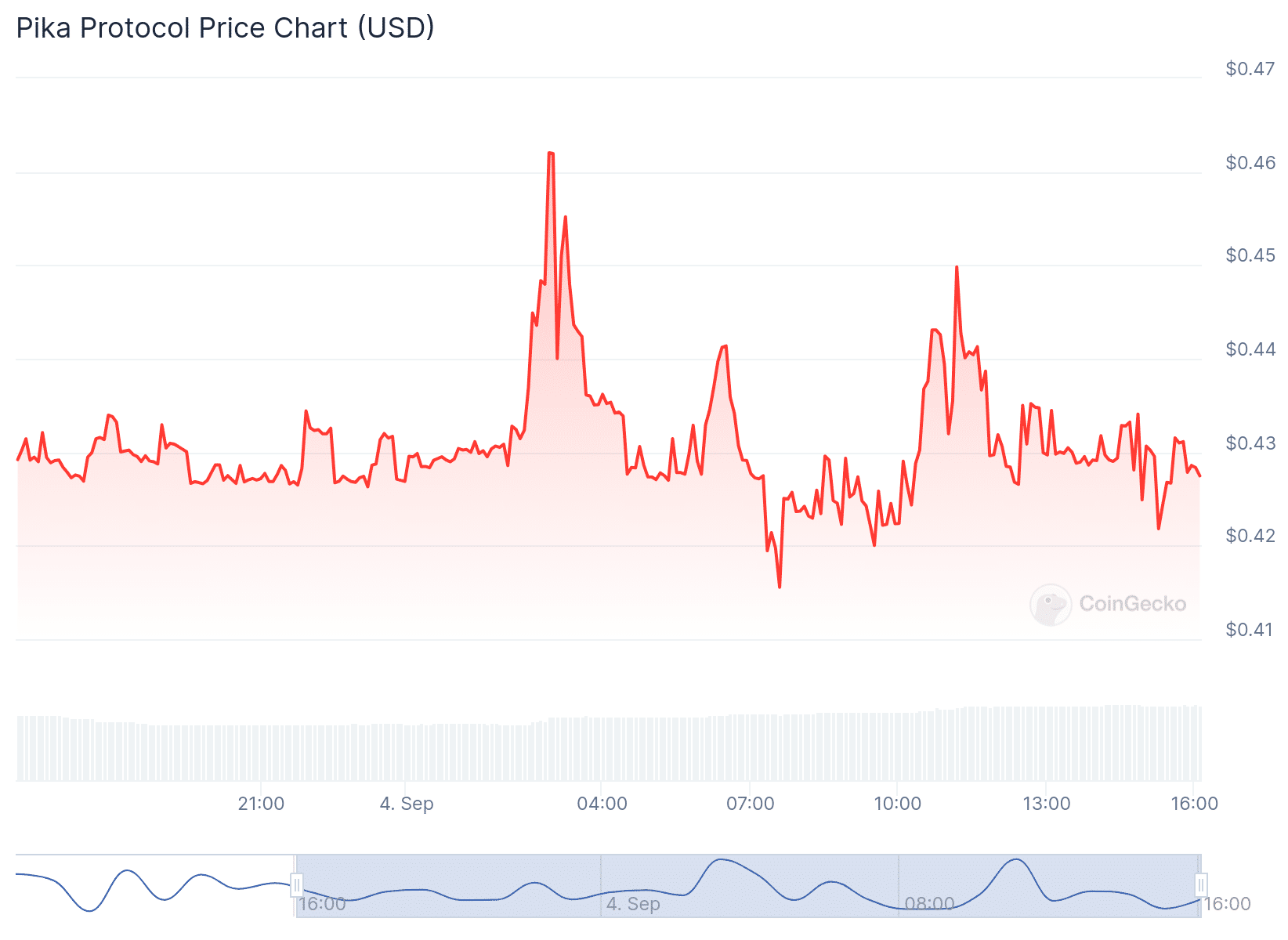Click the lowest price dip after 07:00

tap(780, 586)
